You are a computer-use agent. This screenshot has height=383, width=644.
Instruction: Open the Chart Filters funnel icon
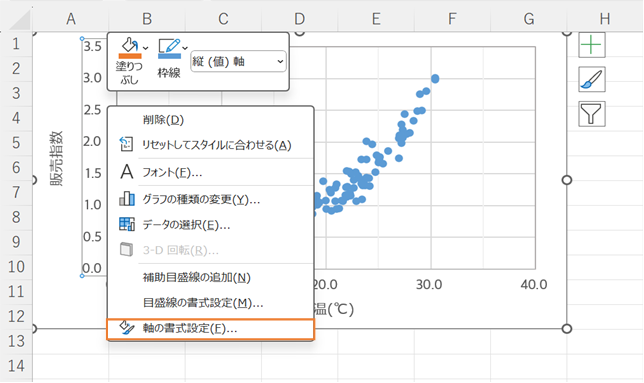pos(591,114)
